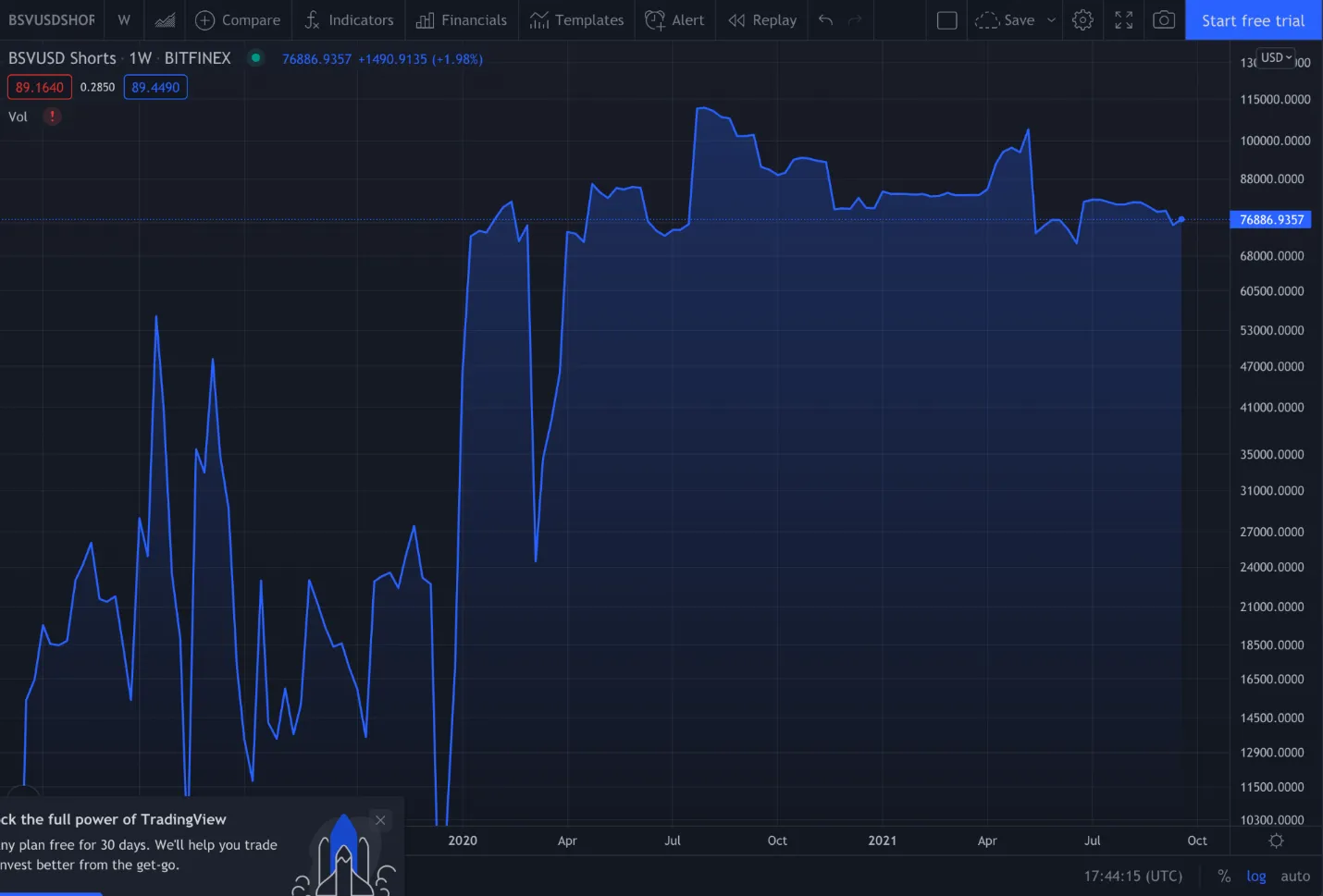This screenshot has width=1323, height=896.
Task: Undo the last chart action
Action: 825,19
